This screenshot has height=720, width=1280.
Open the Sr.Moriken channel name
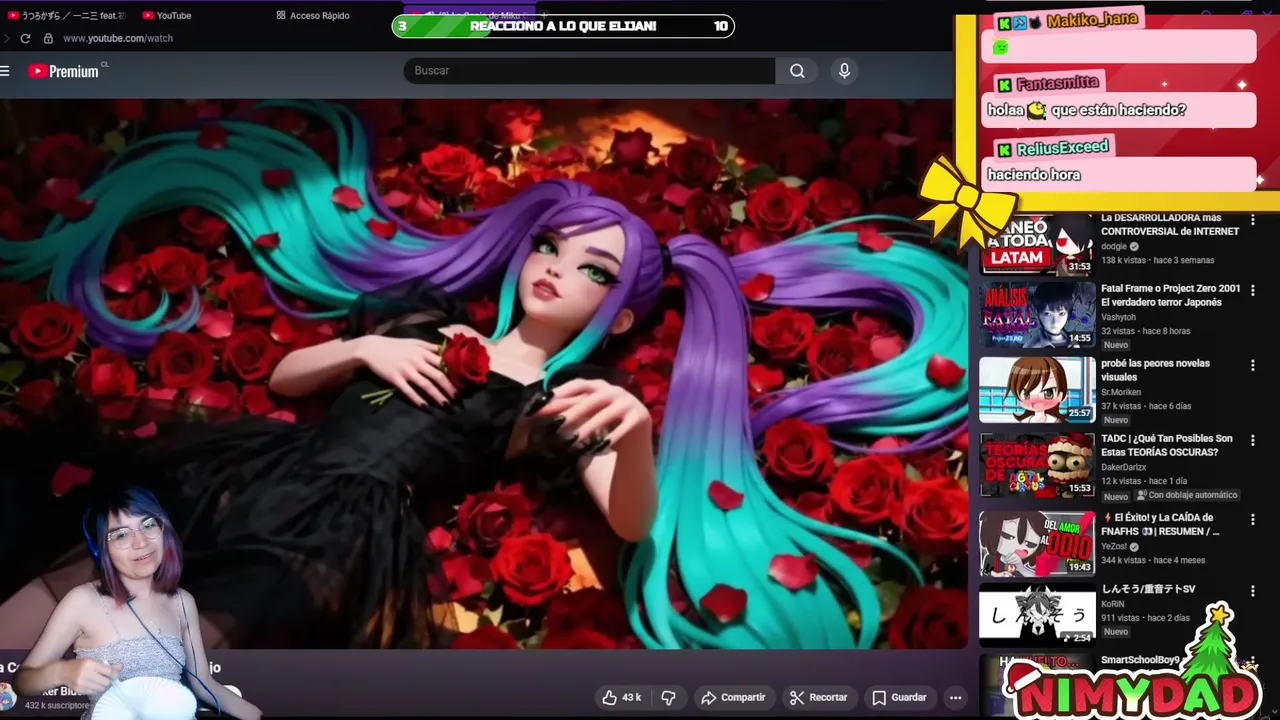click(x=1121, y=392)
